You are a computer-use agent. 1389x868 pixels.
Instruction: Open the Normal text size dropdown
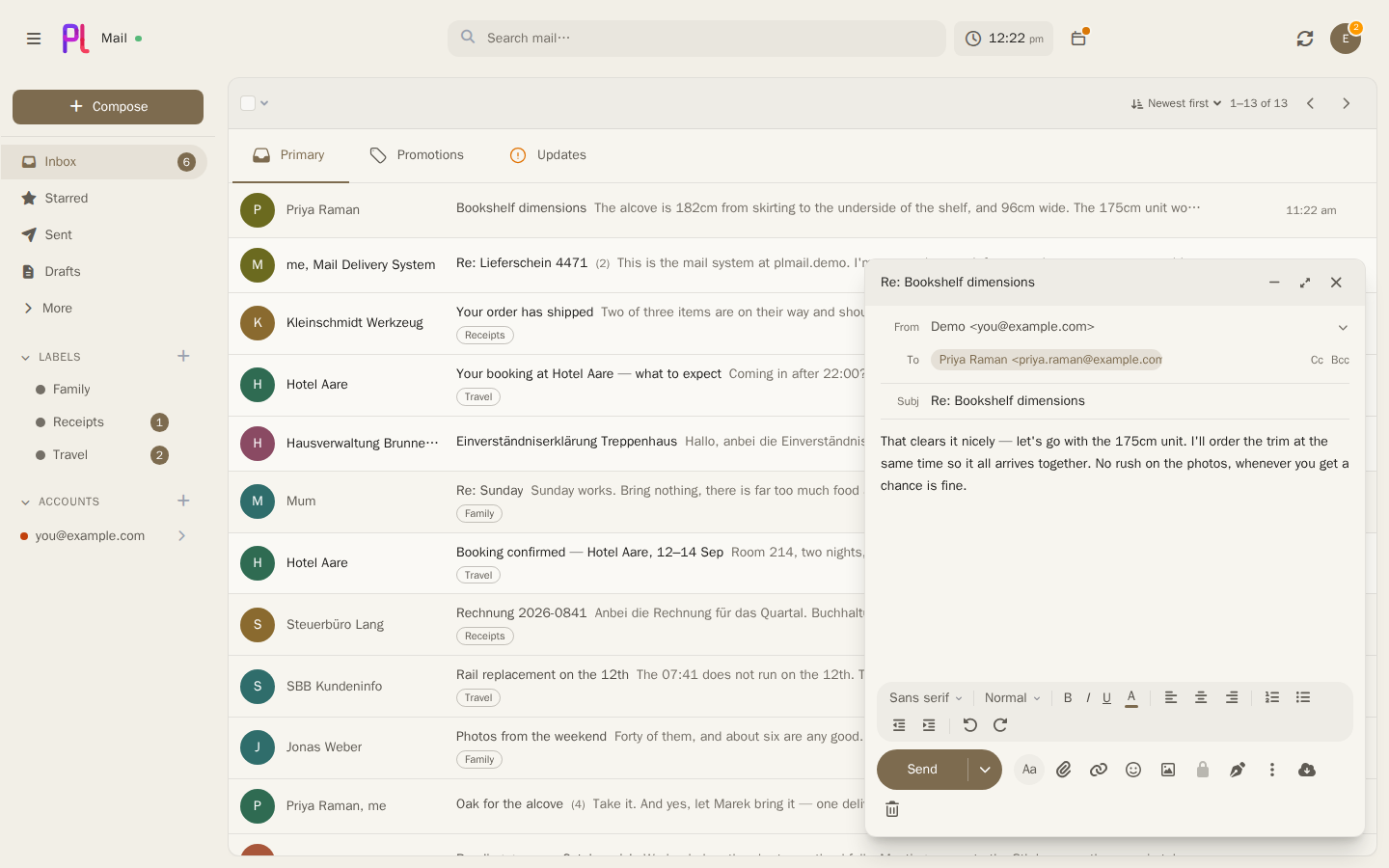click(1013, 697)
